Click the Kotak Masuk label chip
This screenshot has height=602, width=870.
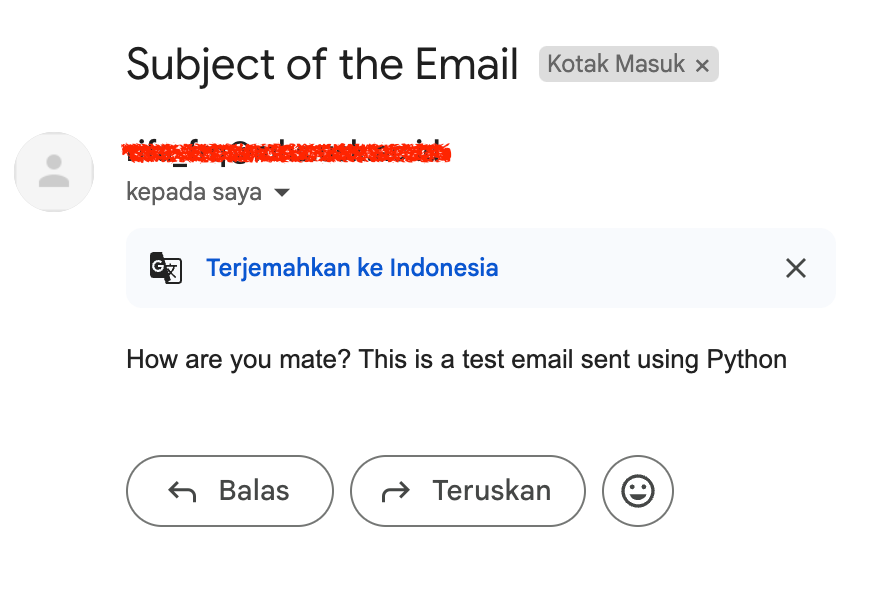[x=616, y=65]
